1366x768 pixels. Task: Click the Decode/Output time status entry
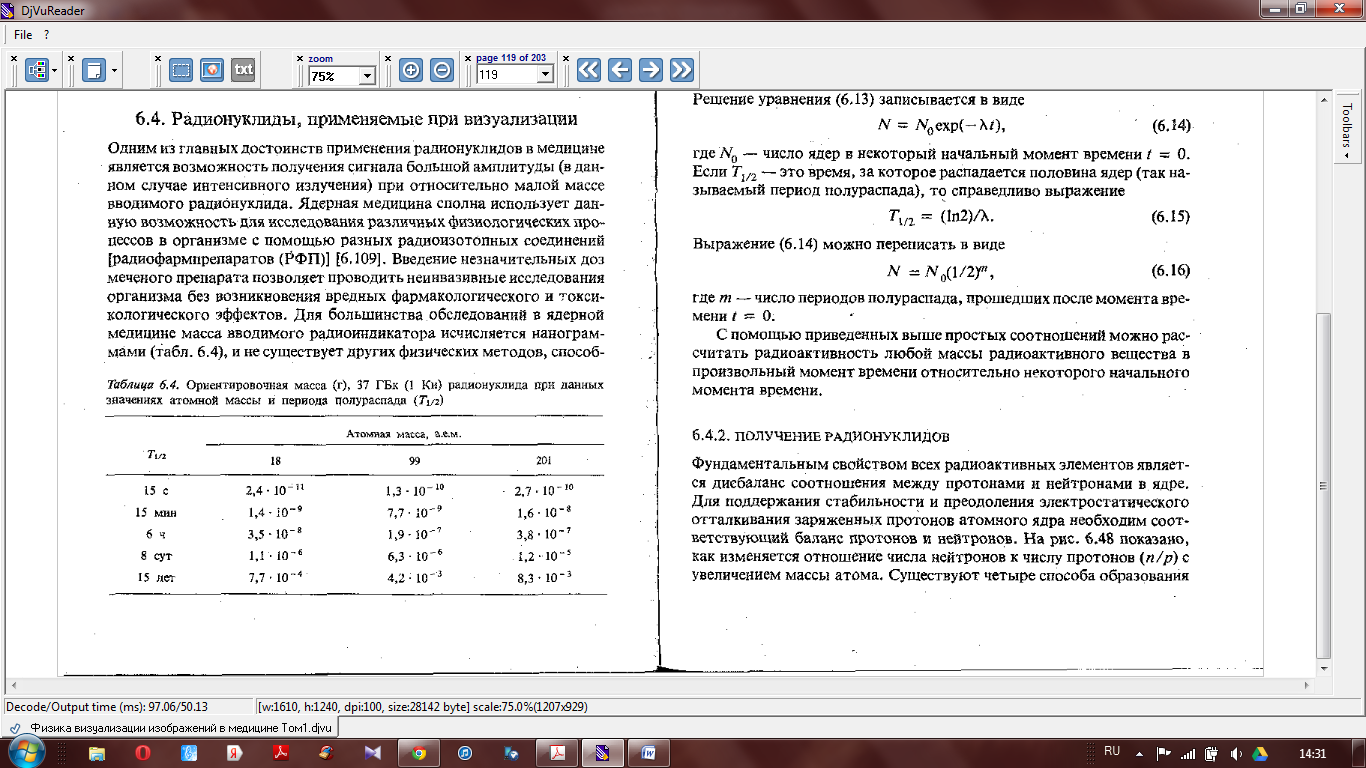click(x=107, y=706)
